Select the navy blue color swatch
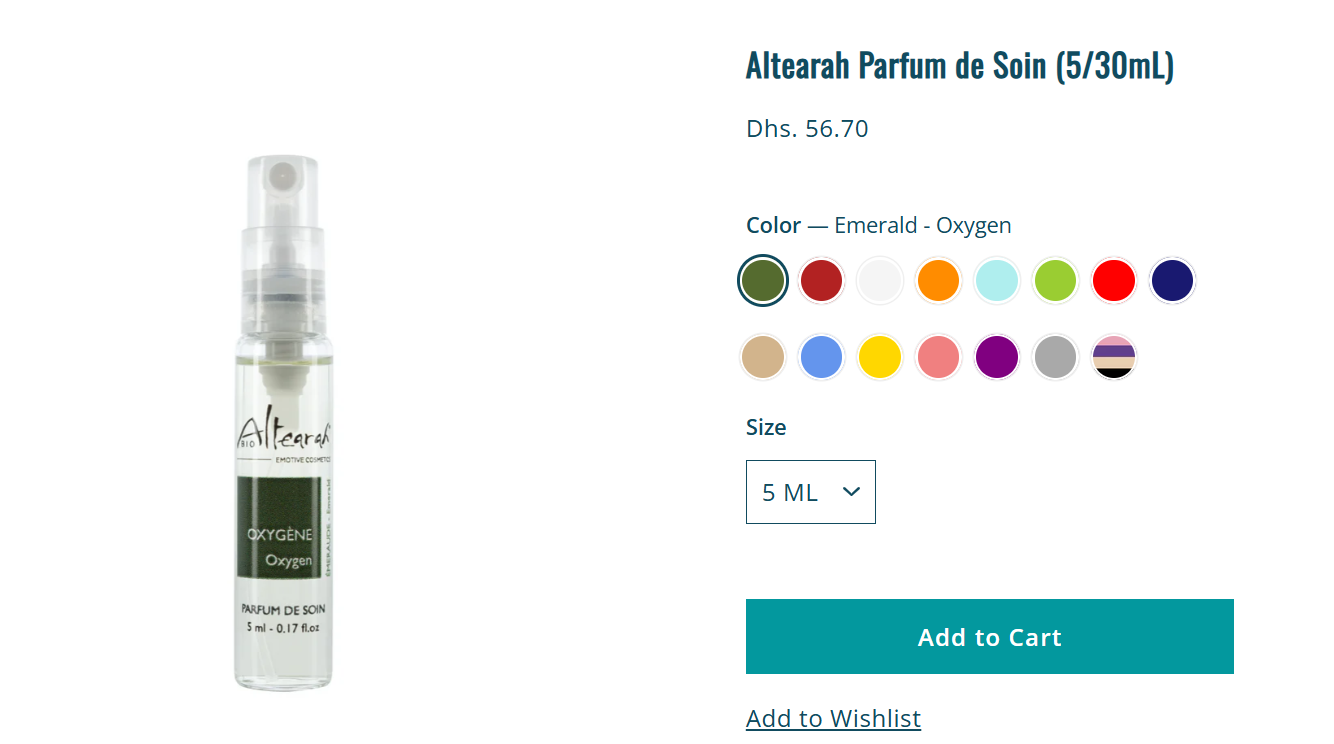Viewport: 1334px width, 744px height. point(1172,280)
